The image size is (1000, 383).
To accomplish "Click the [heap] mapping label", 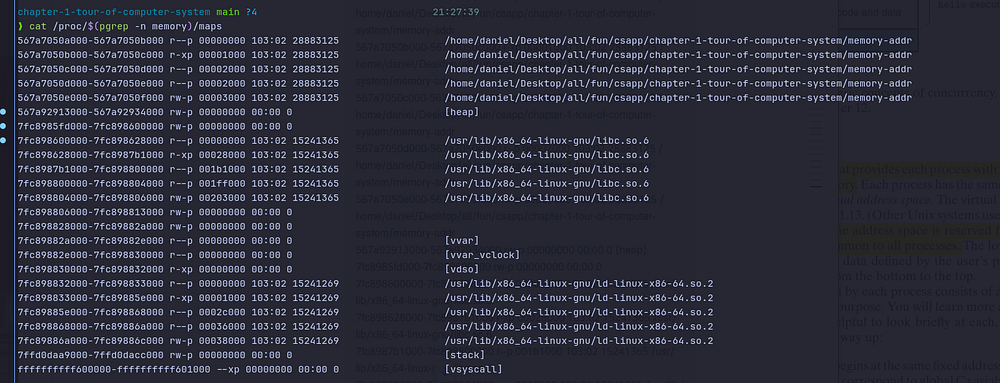I will click(461, 112).
